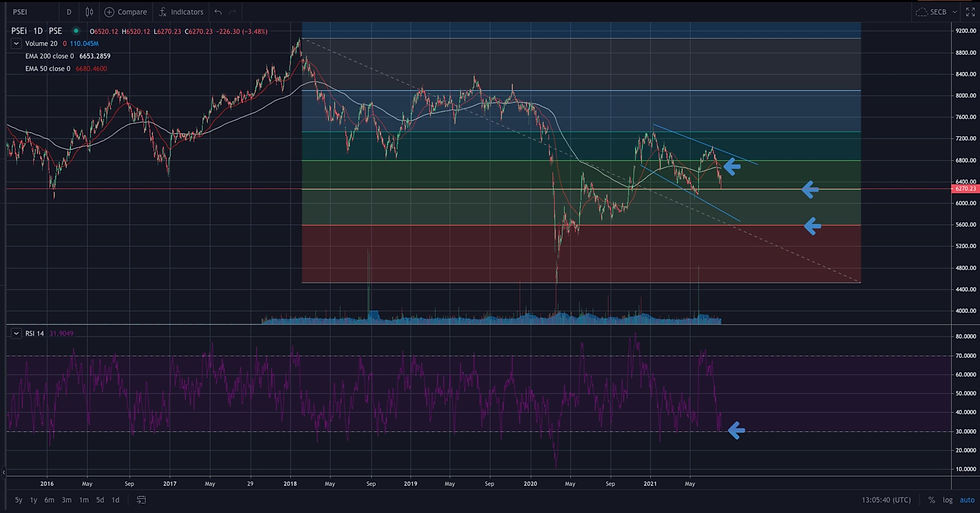Open the candlestick chart style selector
This screenshot has width=980, height=513.
click(x=89, y=12)
